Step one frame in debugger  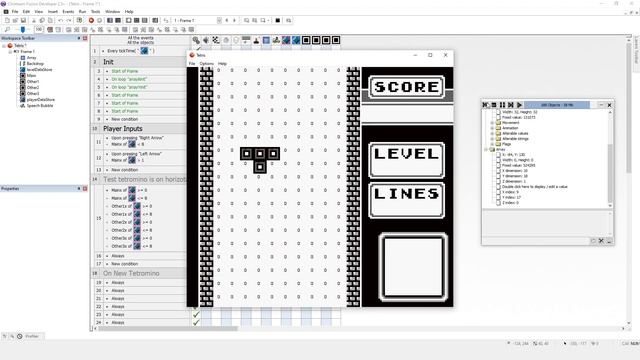[511, 105]
